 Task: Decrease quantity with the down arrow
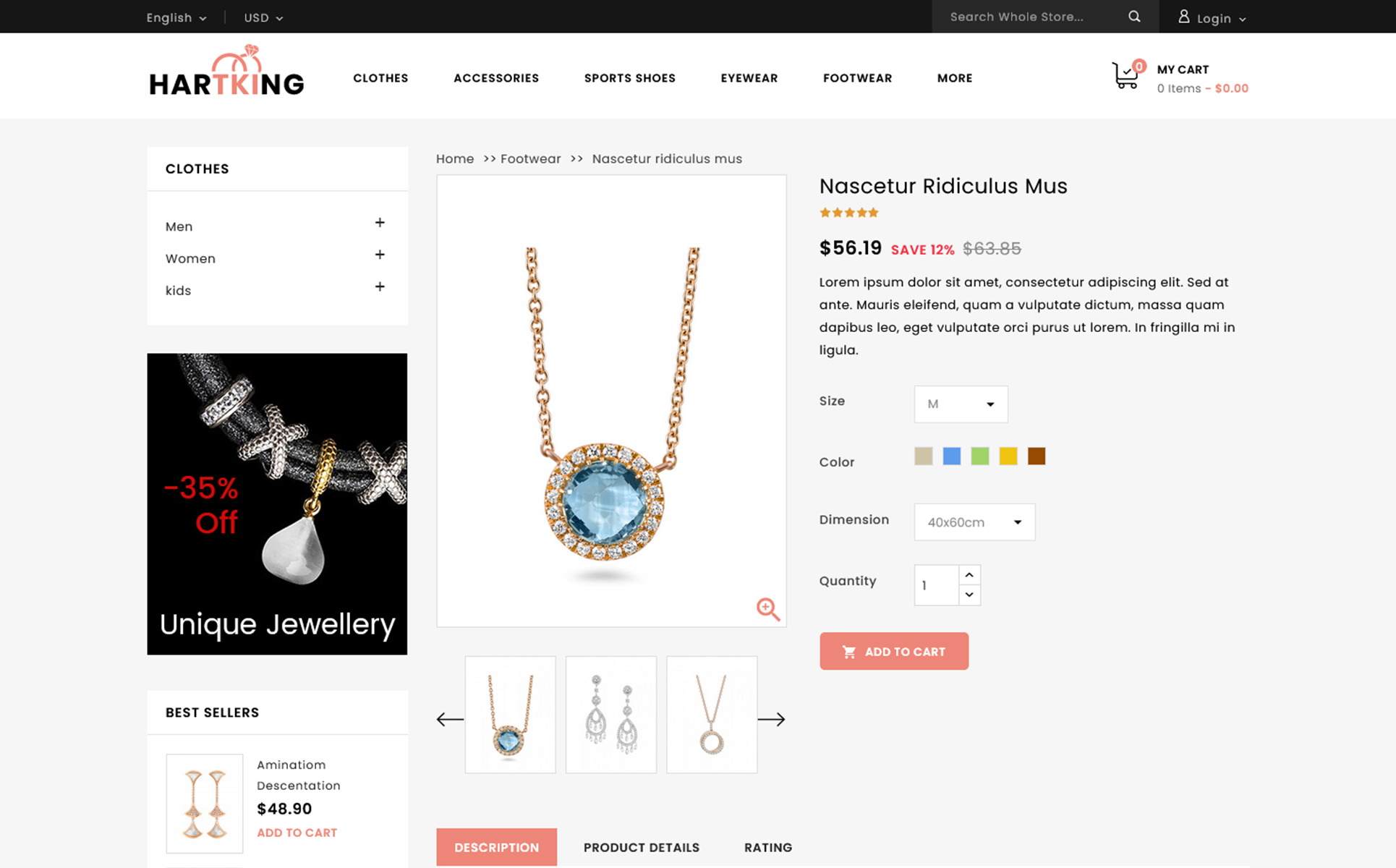969,595
